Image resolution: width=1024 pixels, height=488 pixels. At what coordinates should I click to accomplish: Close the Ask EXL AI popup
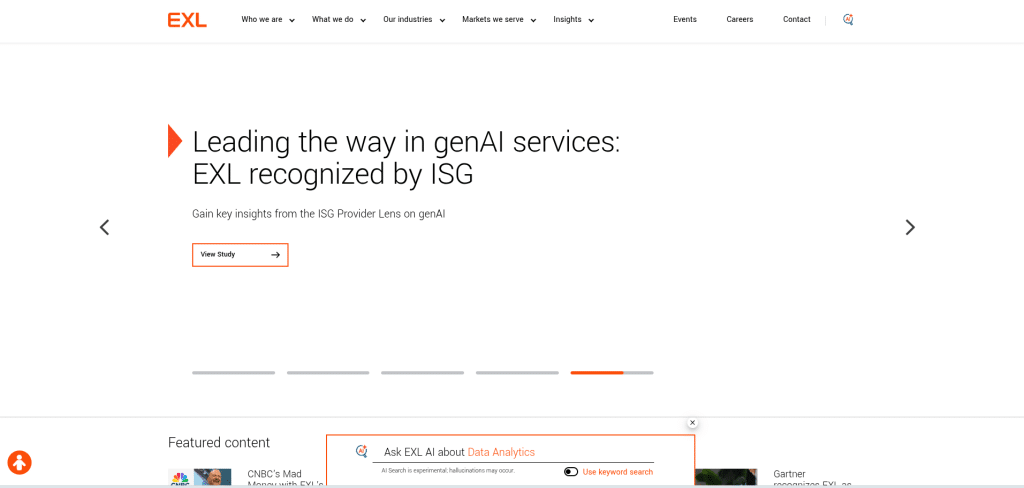692,423
